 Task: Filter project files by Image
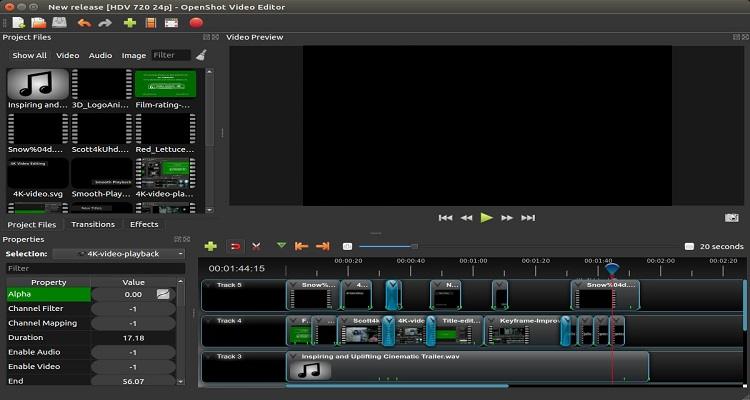(x=134, y=56)
